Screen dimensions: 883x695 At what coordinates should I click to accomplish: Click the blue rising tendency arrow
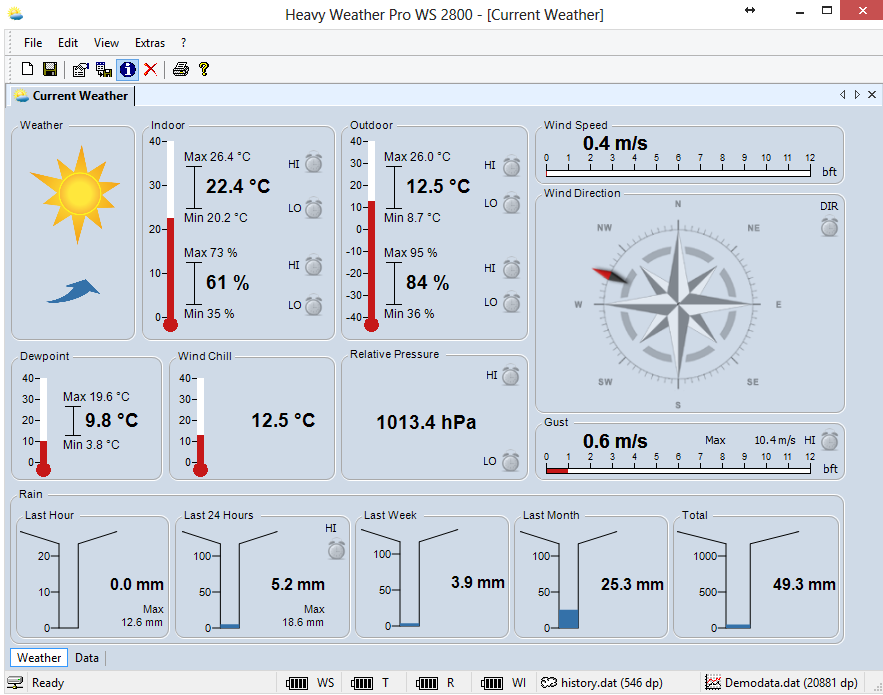pyautogui.click(x=73, y=291)
